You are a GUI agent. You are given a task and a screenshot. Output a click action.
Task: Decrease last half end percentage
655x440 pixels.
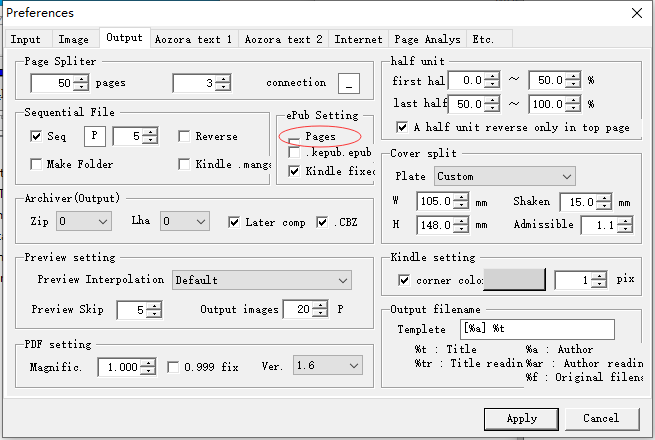(x=574, y=108)
